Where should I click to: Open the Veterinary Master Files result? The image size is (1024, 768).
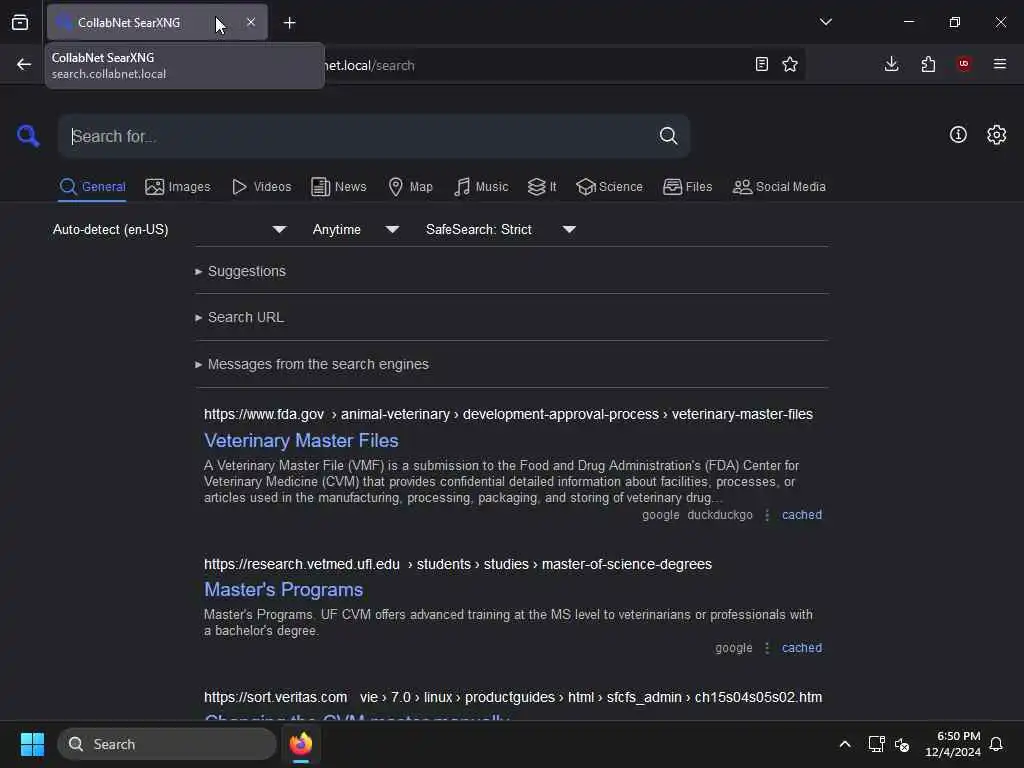click(x=301, y=441)
